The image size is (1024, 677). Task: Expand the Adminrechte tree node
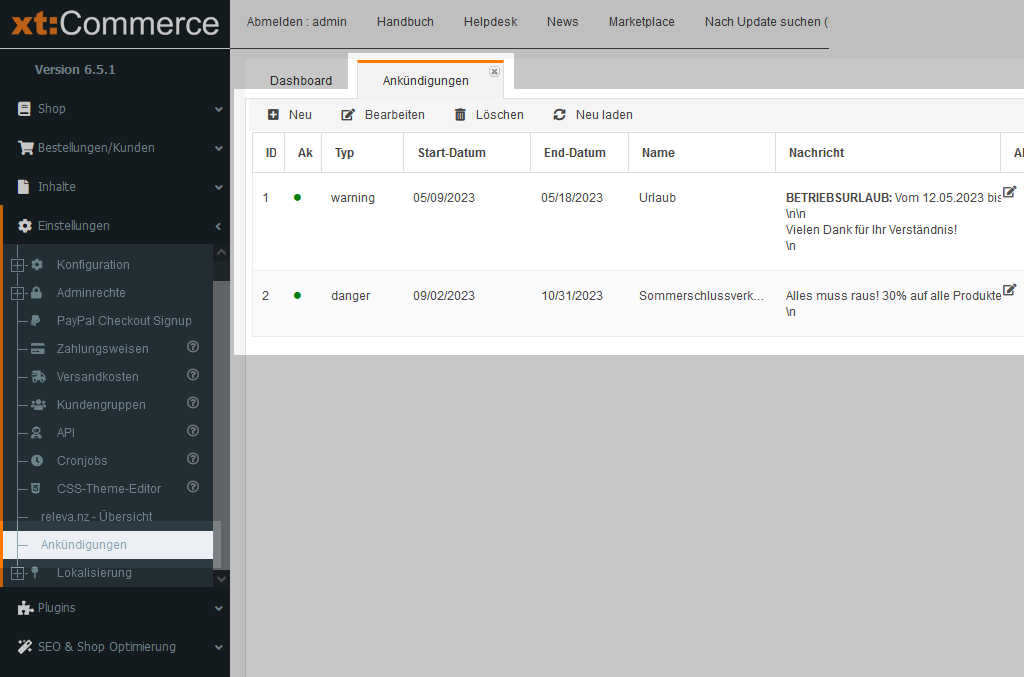point(17,293)
